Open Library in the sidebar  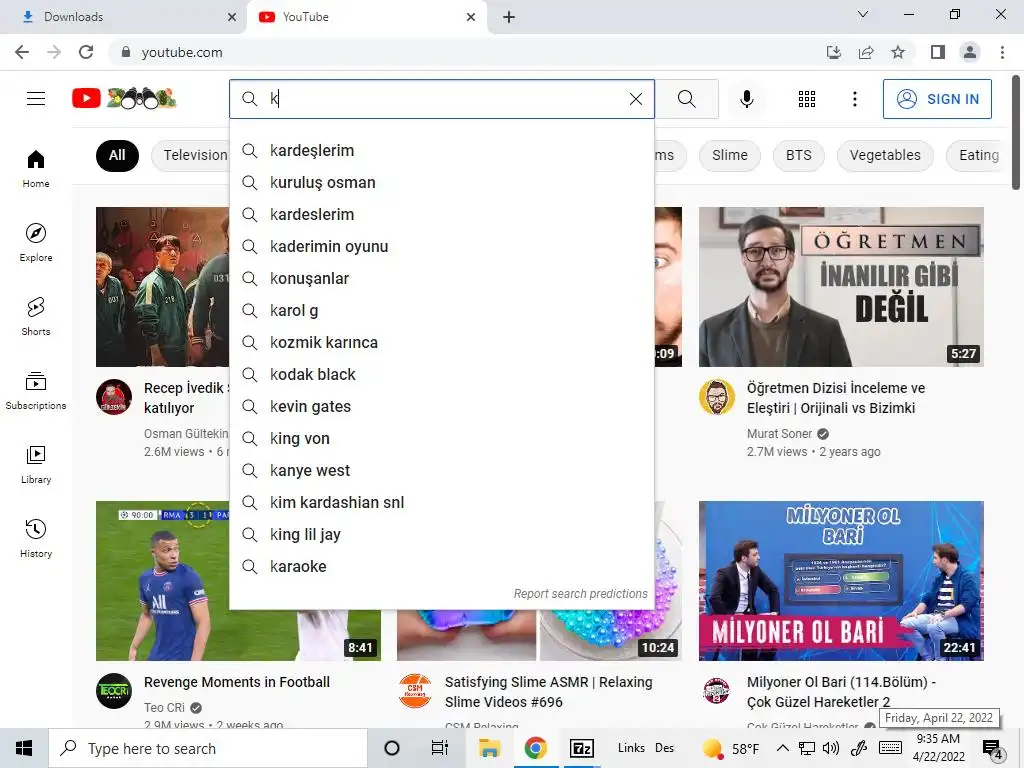[36, 464]
